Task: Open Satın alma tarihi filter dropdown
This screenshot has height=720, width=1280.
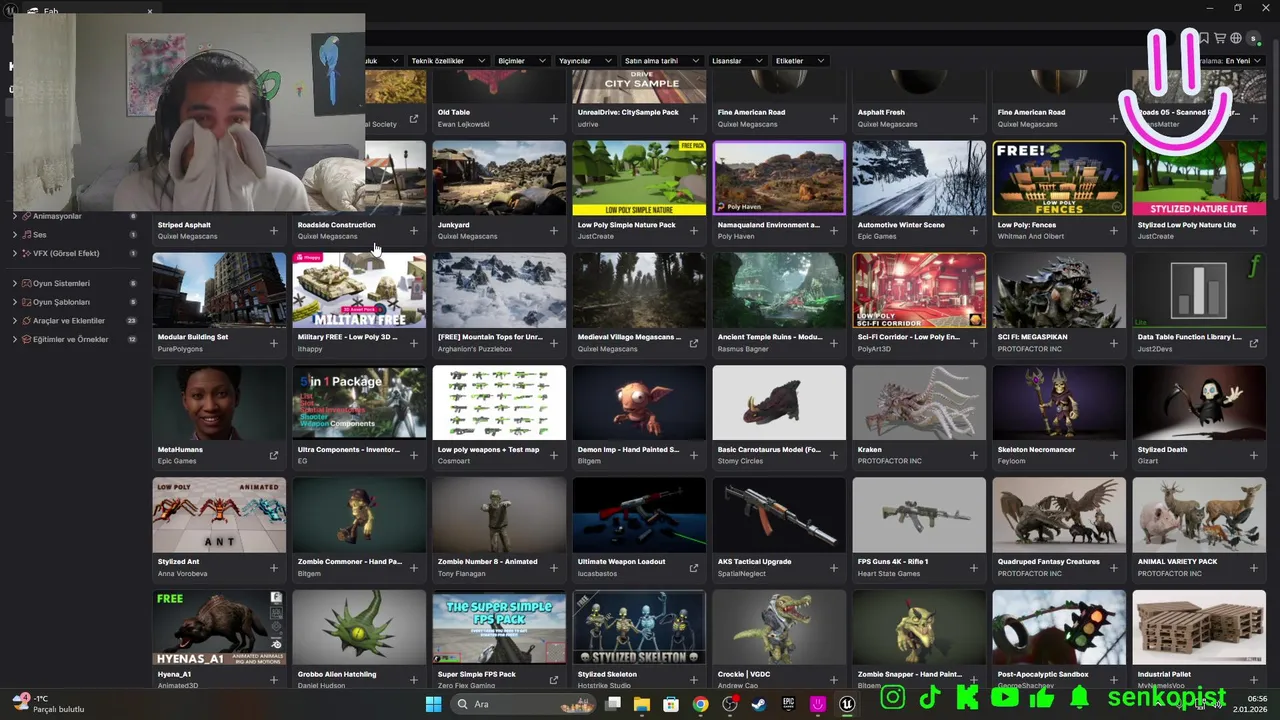Action: [661, 61]
